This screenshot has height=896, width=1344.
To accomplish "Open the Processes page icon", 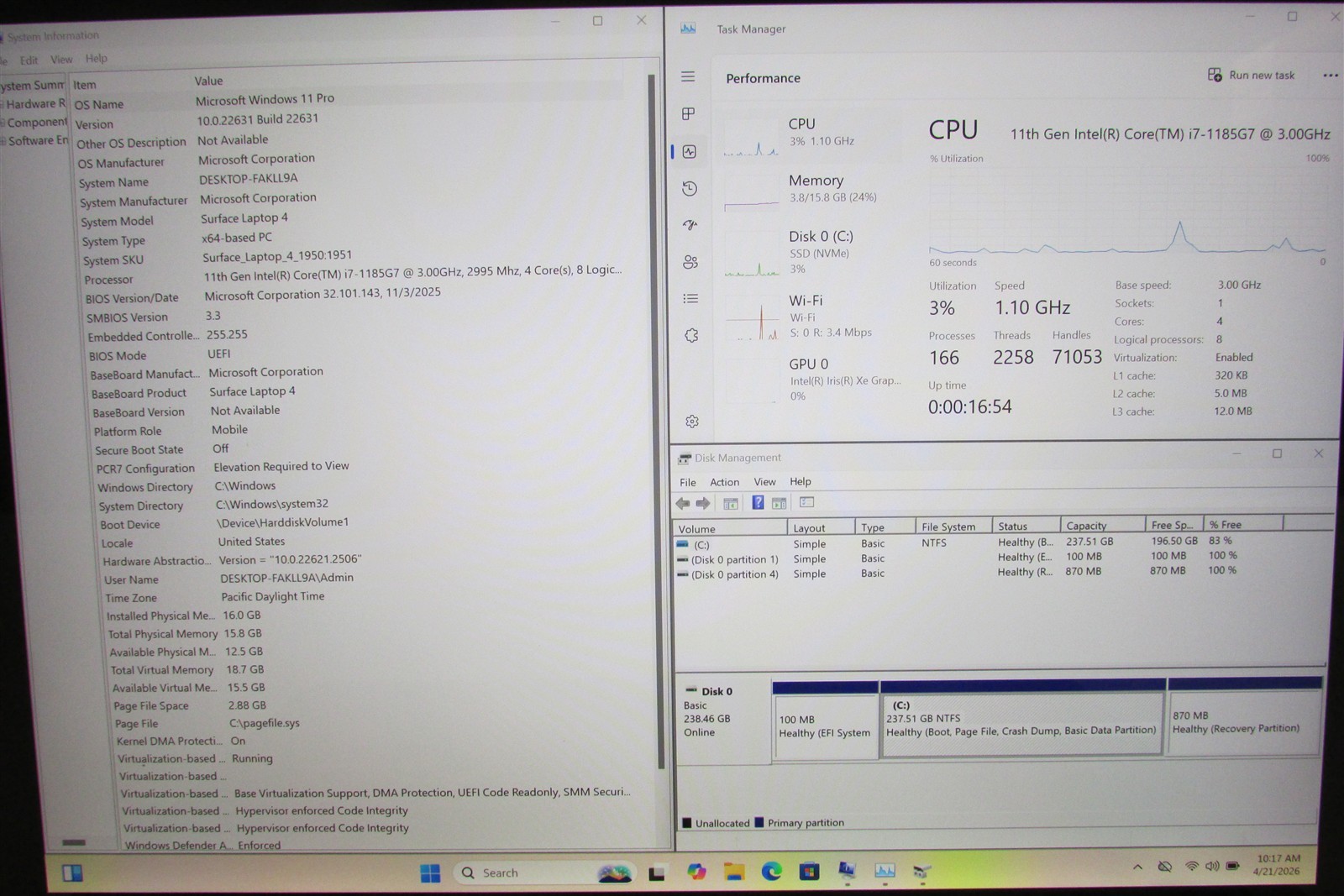I will 689,113.
